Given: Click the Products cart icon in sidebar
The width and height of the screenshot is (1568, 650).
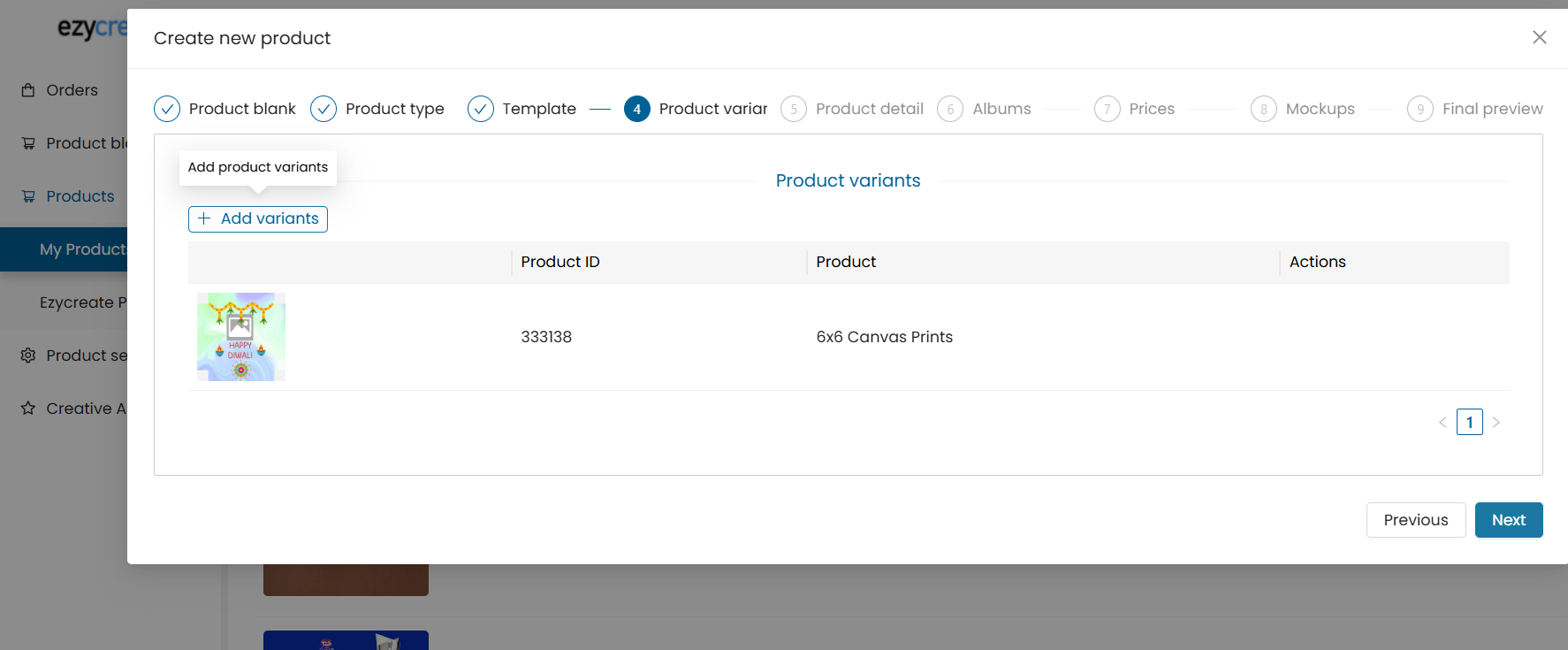Looking at the screenshot, I should point(28,196).
